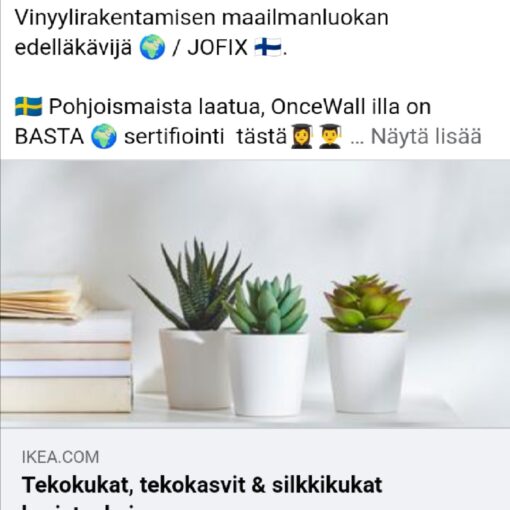
Task: Click the globe emoji after edelläkävijä
Action: pos(152,47)
